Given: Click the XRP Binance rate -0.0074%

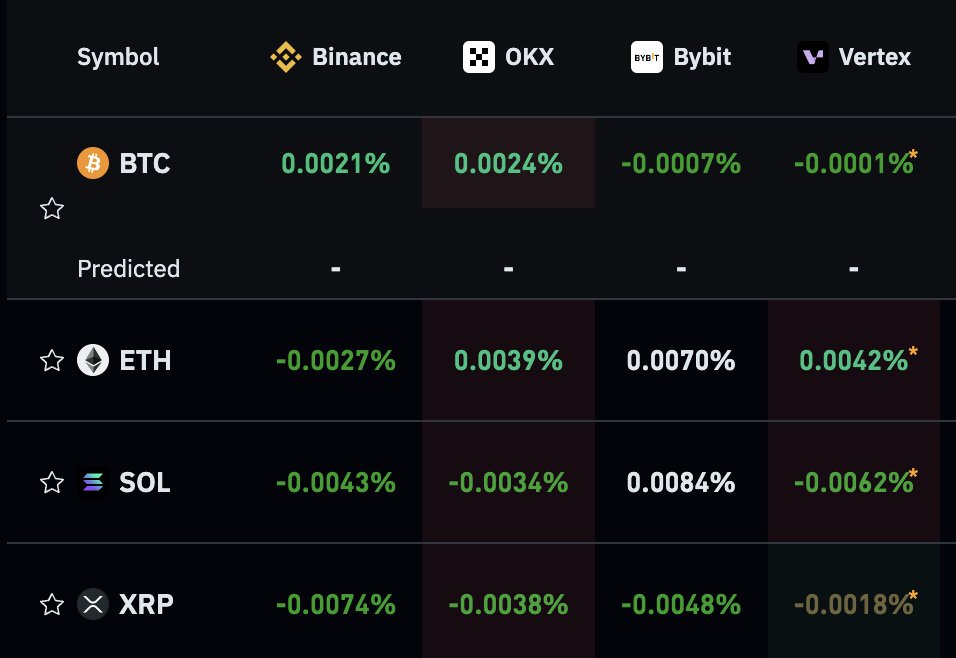Looking at the screenshot, I should 336,604.
